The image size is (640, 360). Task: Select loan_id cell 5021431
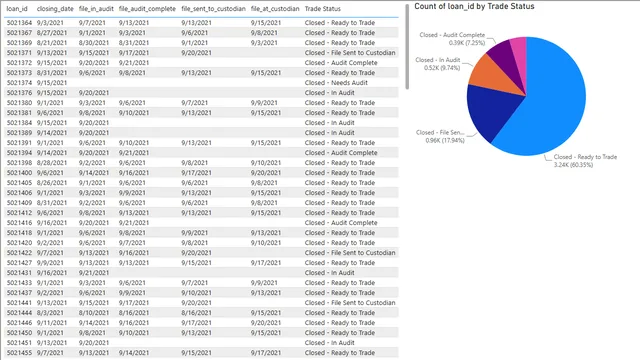tap(19, 273)
